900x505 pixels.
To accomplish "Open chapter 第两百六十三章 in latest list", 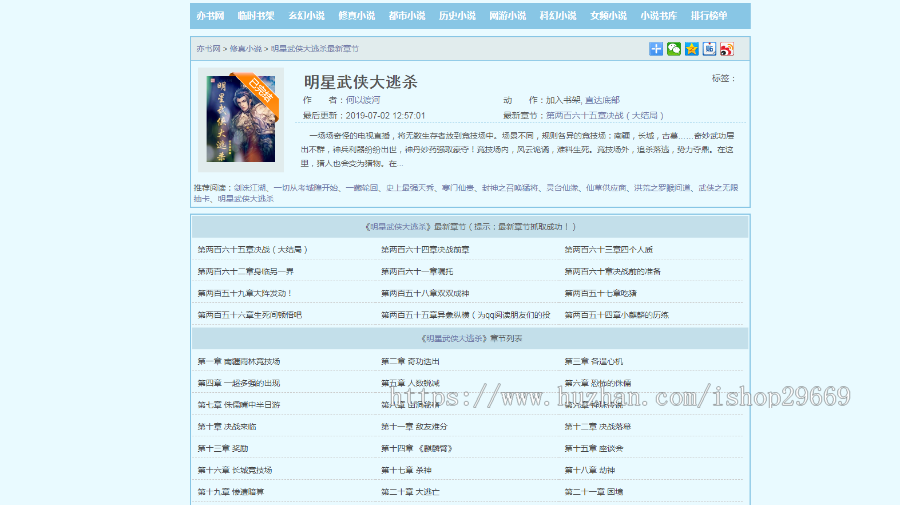I will click(x=608, y=250).
